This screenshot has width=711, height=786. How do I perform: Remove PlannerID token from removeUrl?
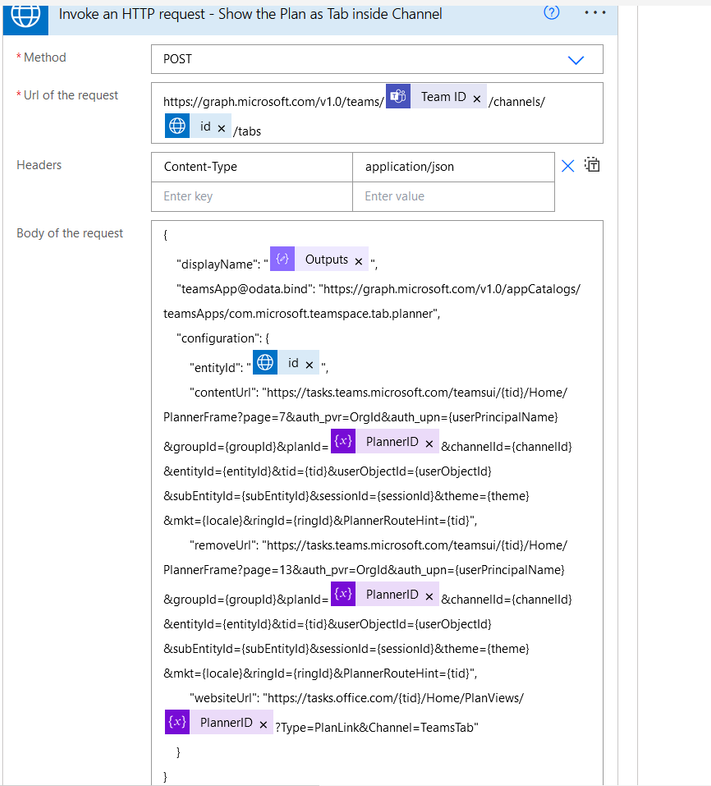click(429, 597)
